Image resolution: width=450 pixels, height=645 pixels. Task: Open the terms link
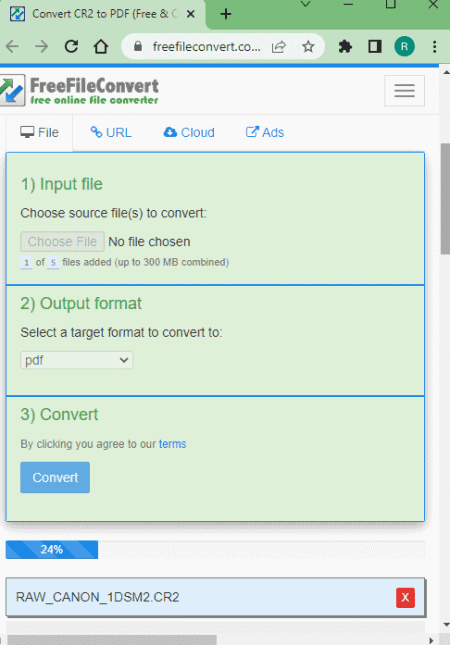(x=172, y=444)
